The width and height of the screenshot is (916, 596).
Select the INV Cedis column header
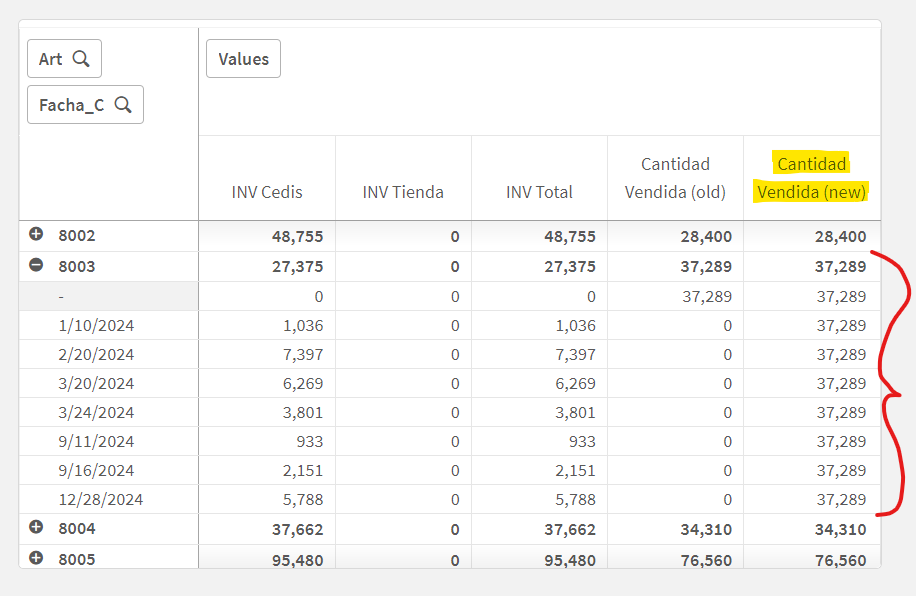[267, 192]
